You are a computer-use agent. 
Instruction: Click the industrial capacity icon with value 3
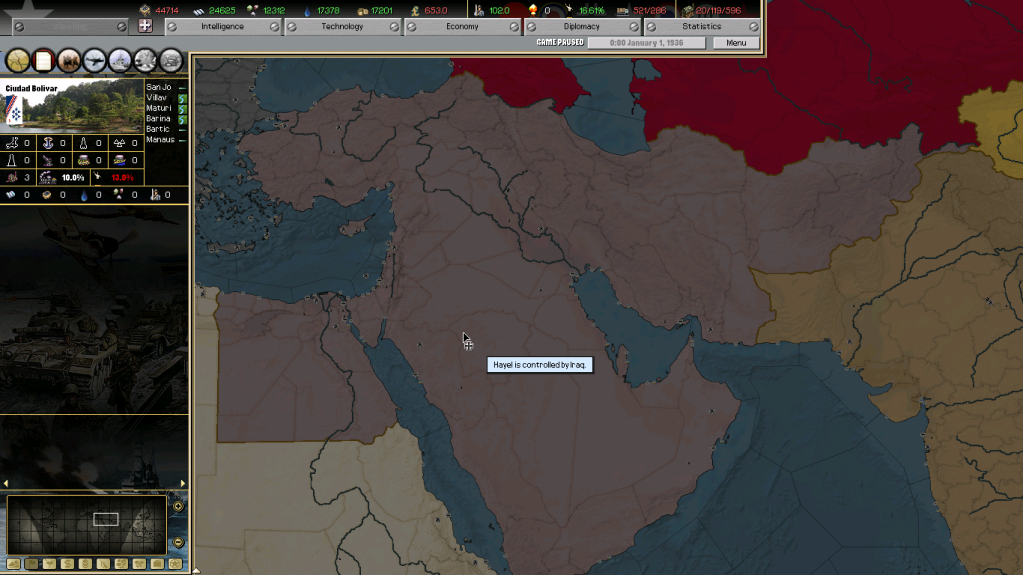coord(12,178)
